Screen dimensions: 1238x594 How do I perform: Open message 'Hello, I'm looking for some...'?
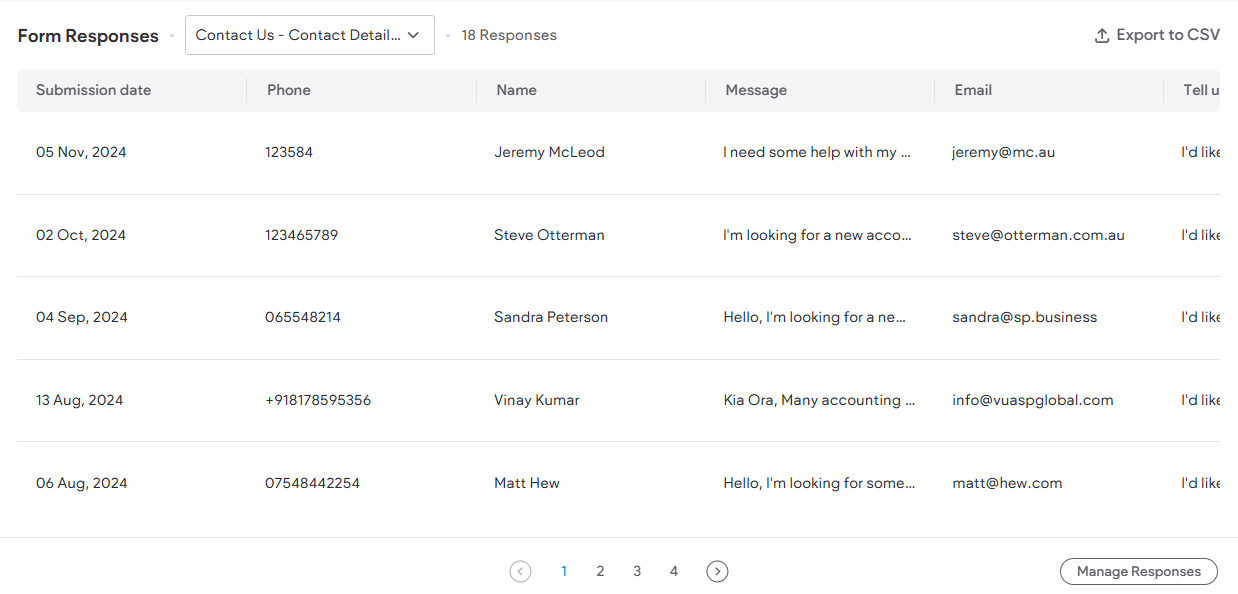click(x=820, y=483)
